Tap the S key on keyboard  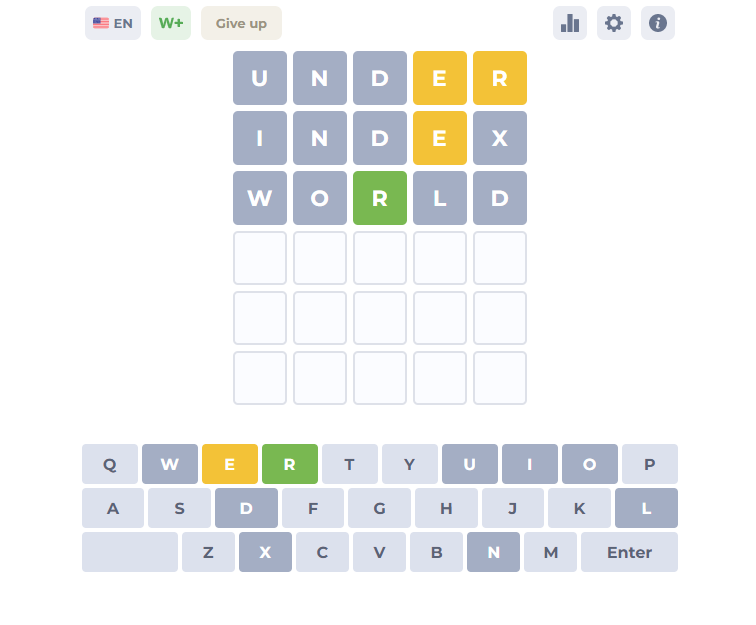coord(179,508)
